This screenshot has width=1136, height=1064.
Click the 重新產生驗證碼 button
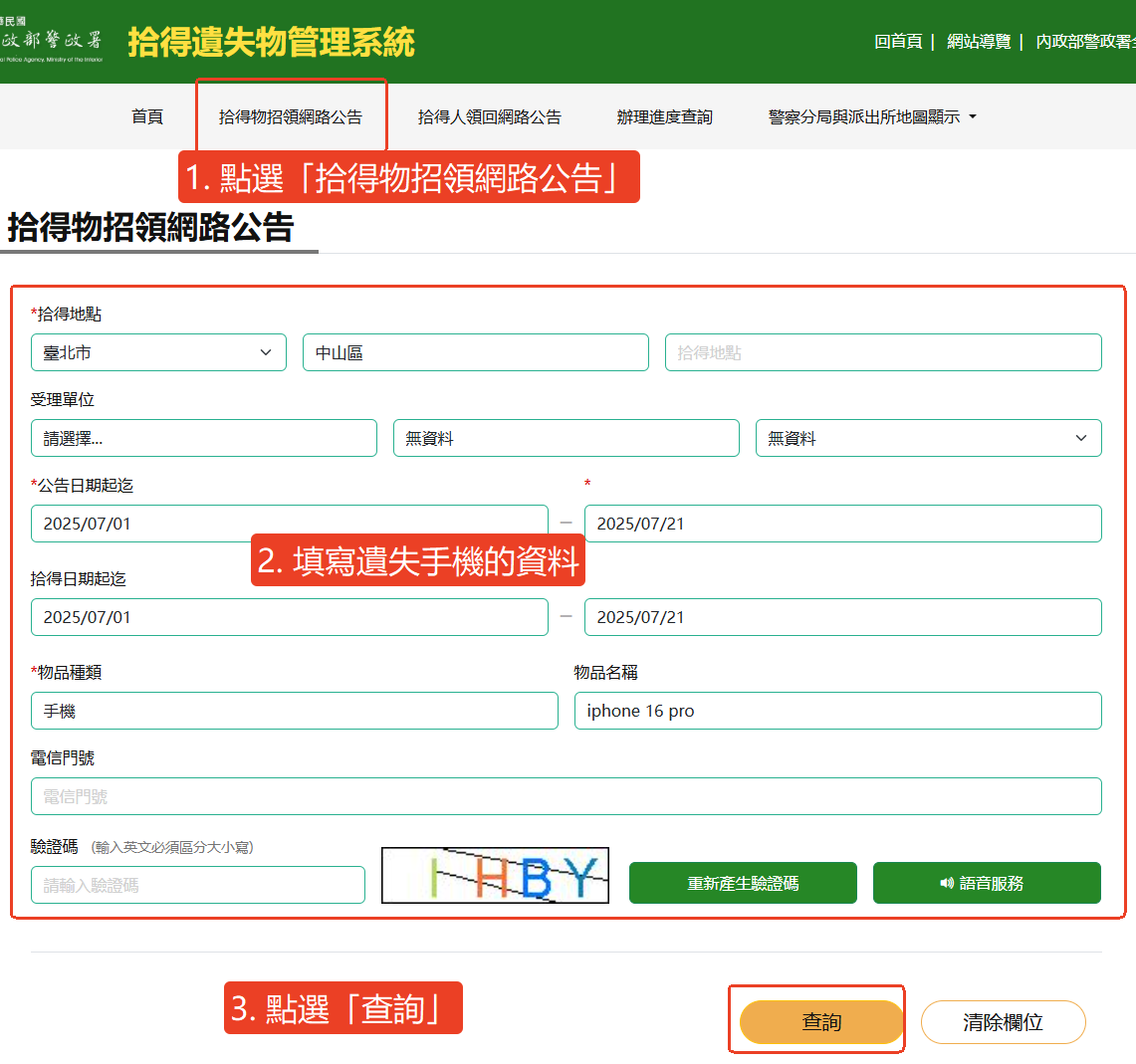[x=743, y=883]
